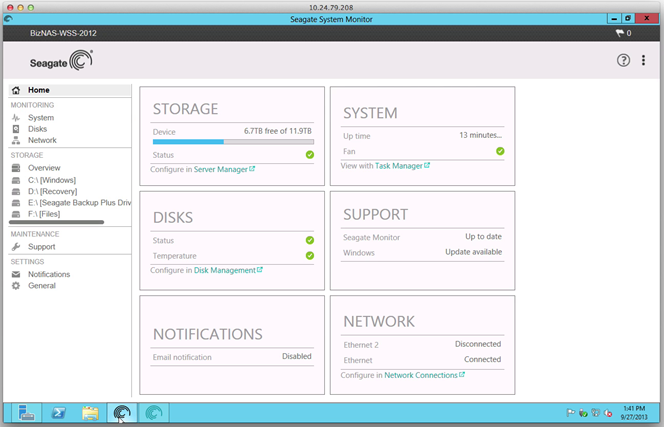Launch PowerShell from taskbar
The height and width of the screenshot is (427, 664).
[x=58, y=413]
